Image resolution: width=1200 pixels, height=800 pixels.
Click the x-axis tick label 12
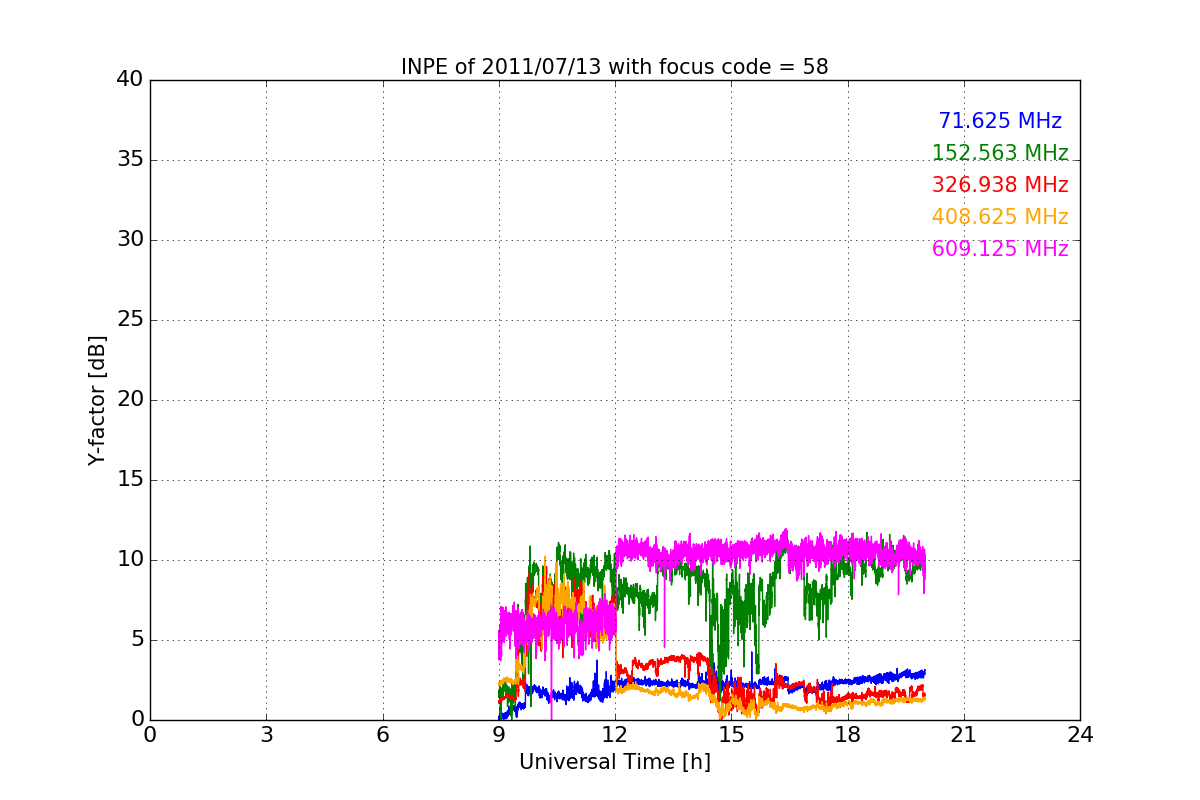pyautogui.click(x=615, y=735)
